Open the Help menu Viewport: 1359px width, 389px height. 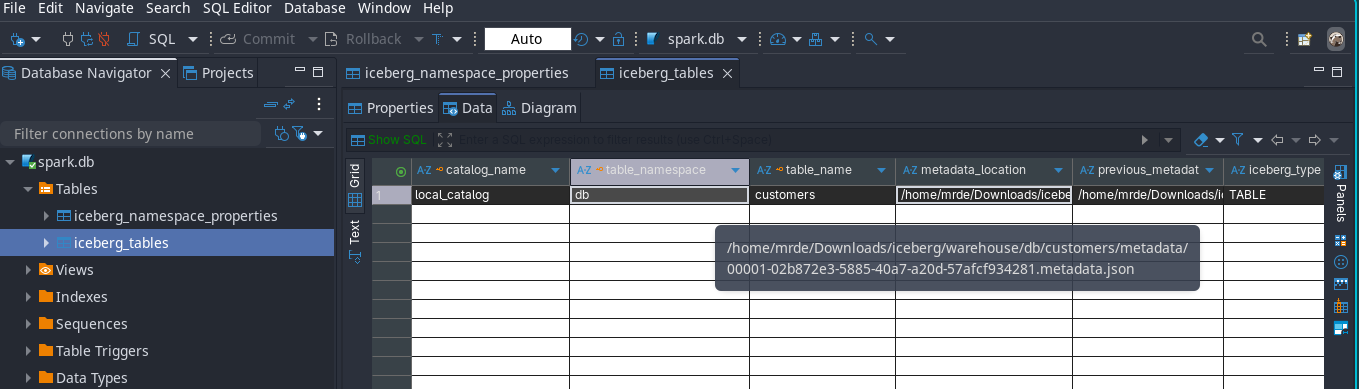coord(438,8)
